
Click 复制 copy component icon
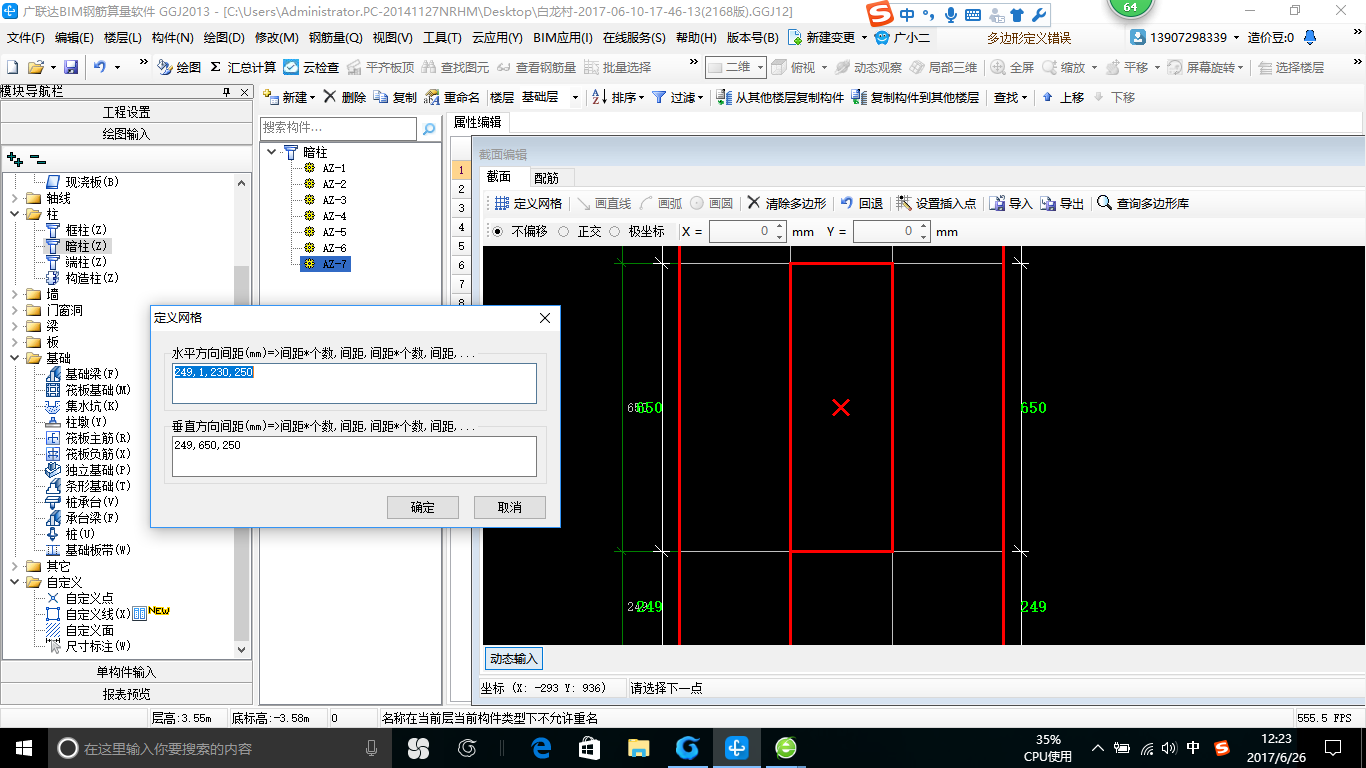(395, 97)
